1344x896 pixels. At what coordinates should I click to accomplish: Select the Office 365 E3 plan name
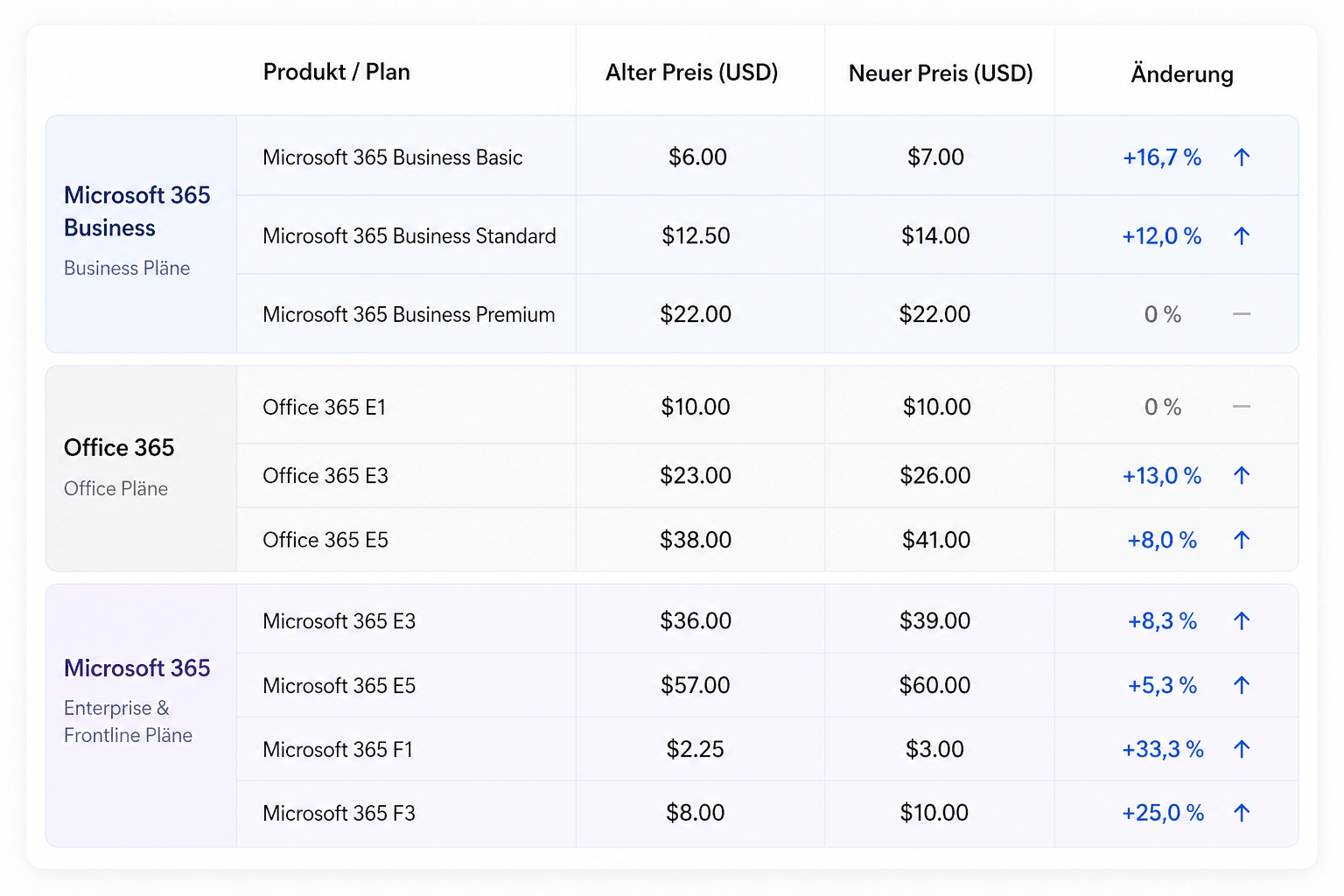[325, 476]
